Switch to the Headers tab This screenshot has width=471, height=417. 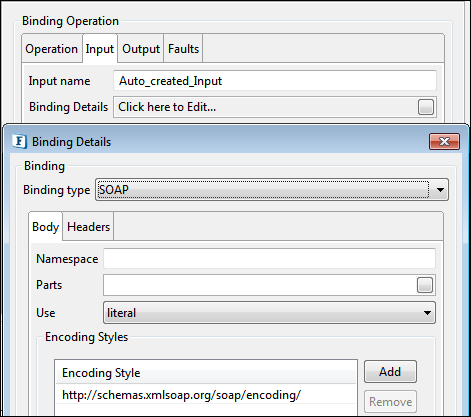(88, 227)
